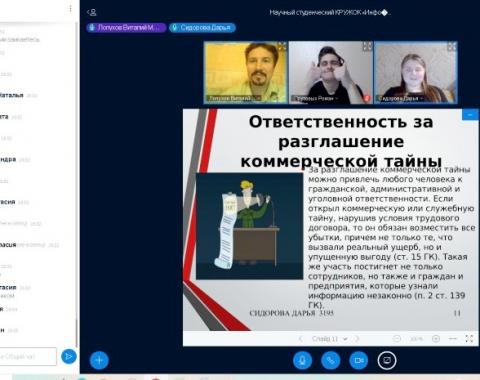Make Лопухов Виталий webcam fullscreen

tap(282, 47)
